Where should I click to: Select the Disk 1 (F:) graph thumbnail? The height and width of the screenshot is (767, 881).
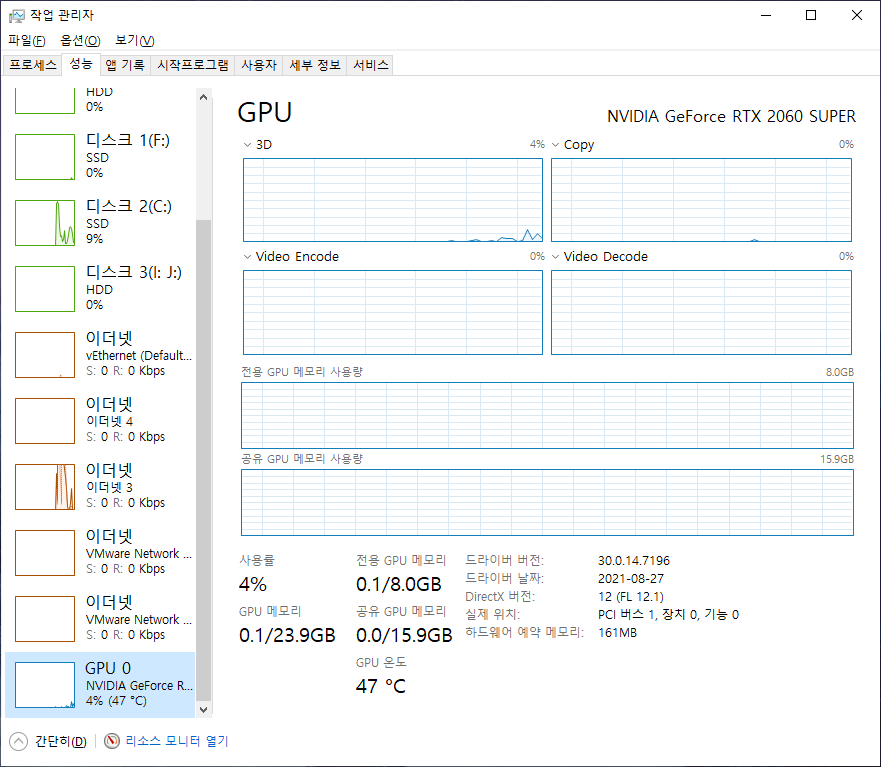(x=45, y=157)
